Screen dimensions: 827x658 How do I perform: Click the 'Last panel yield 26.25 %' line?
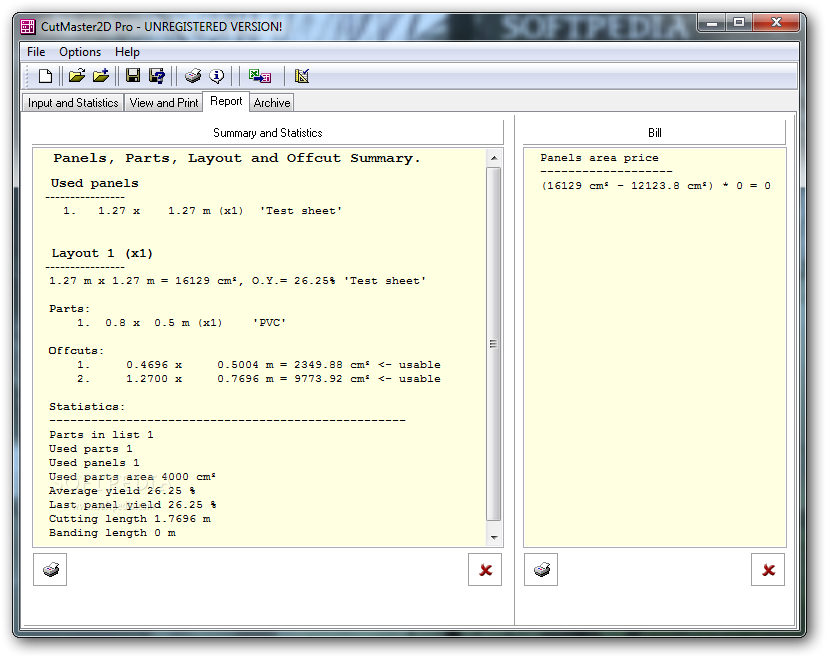132,505
